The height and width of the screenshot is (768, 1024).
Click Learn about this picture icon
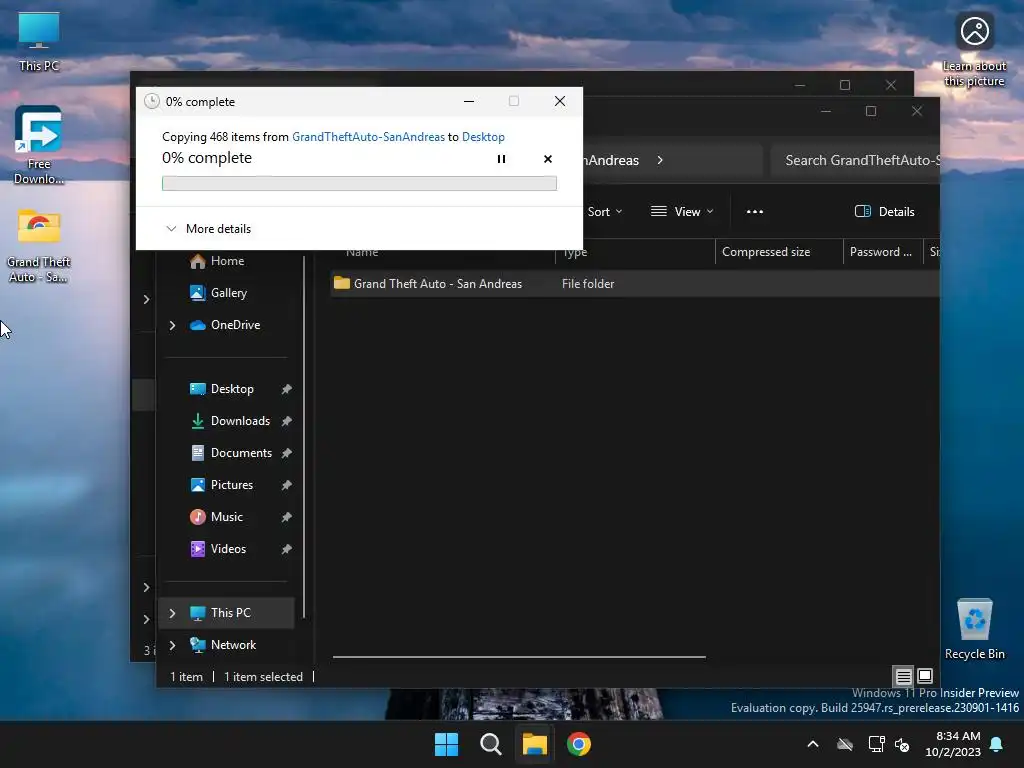point(974,50)
